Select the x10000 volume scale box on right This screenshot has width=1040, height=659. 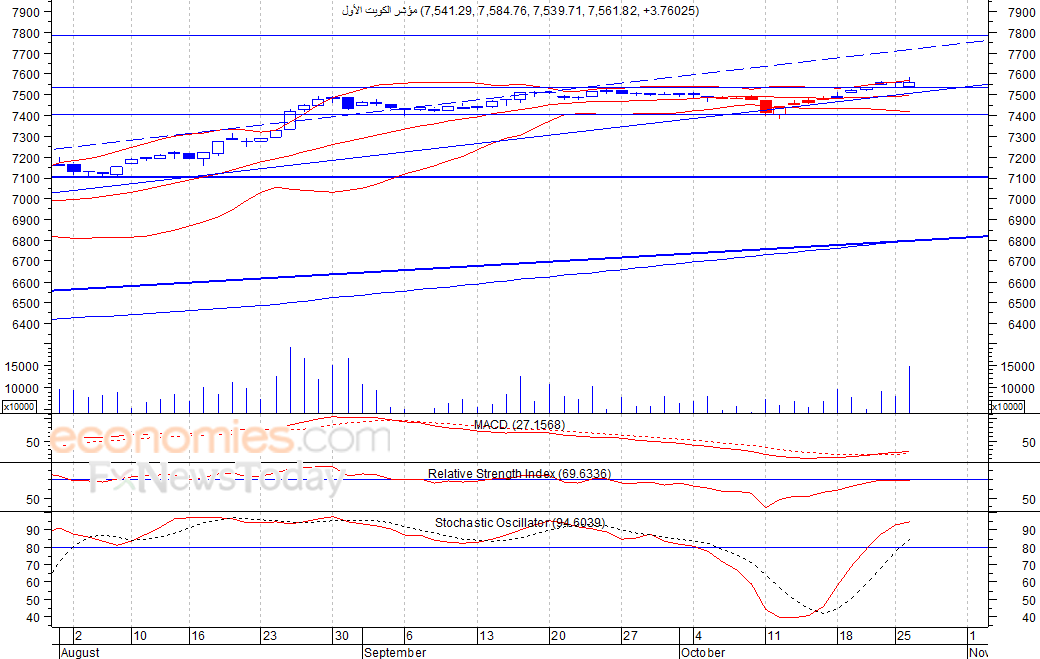1007,406
